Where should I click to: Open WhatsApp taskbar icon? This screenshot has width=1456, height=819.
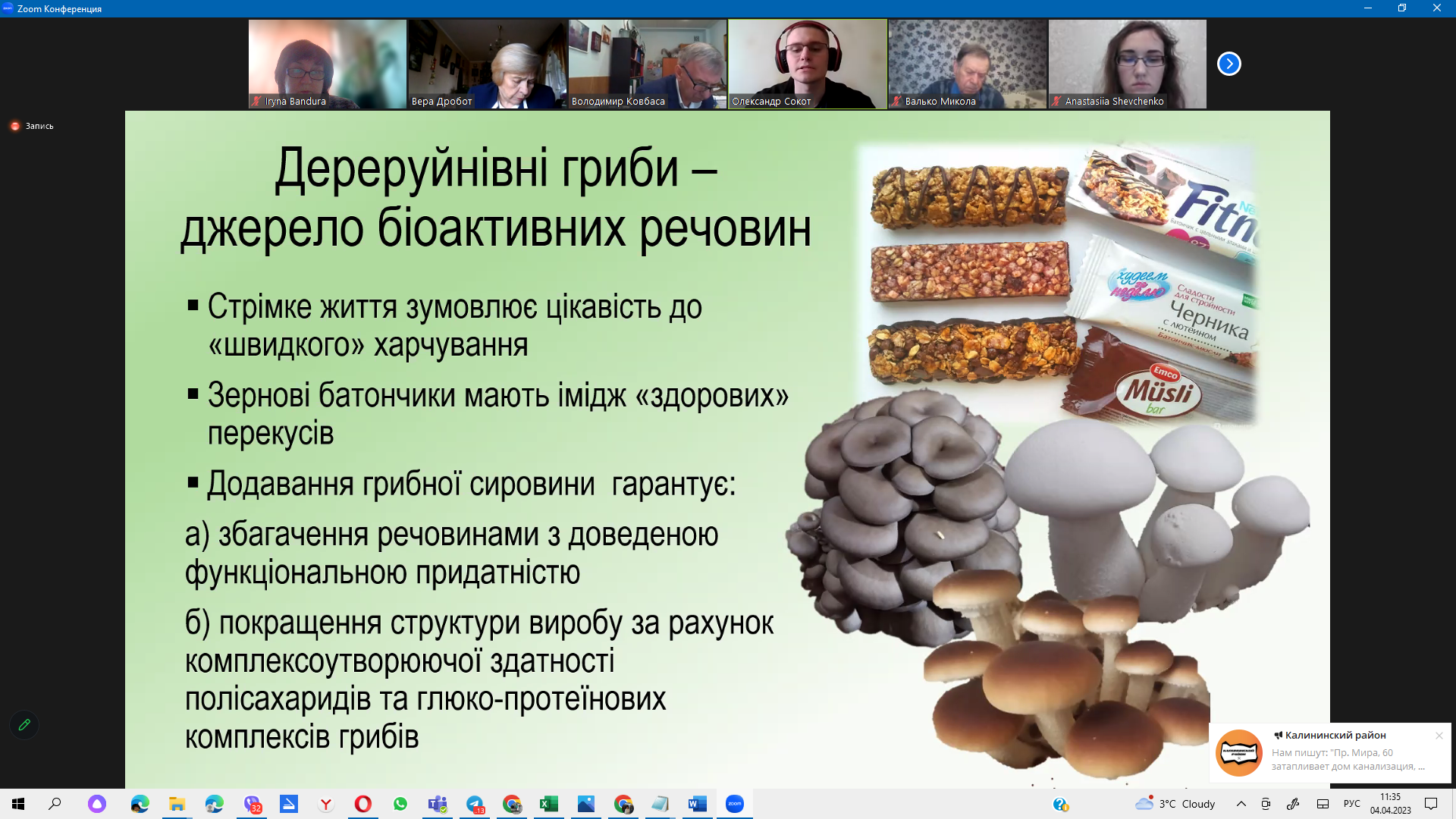[x=400, y=804]
